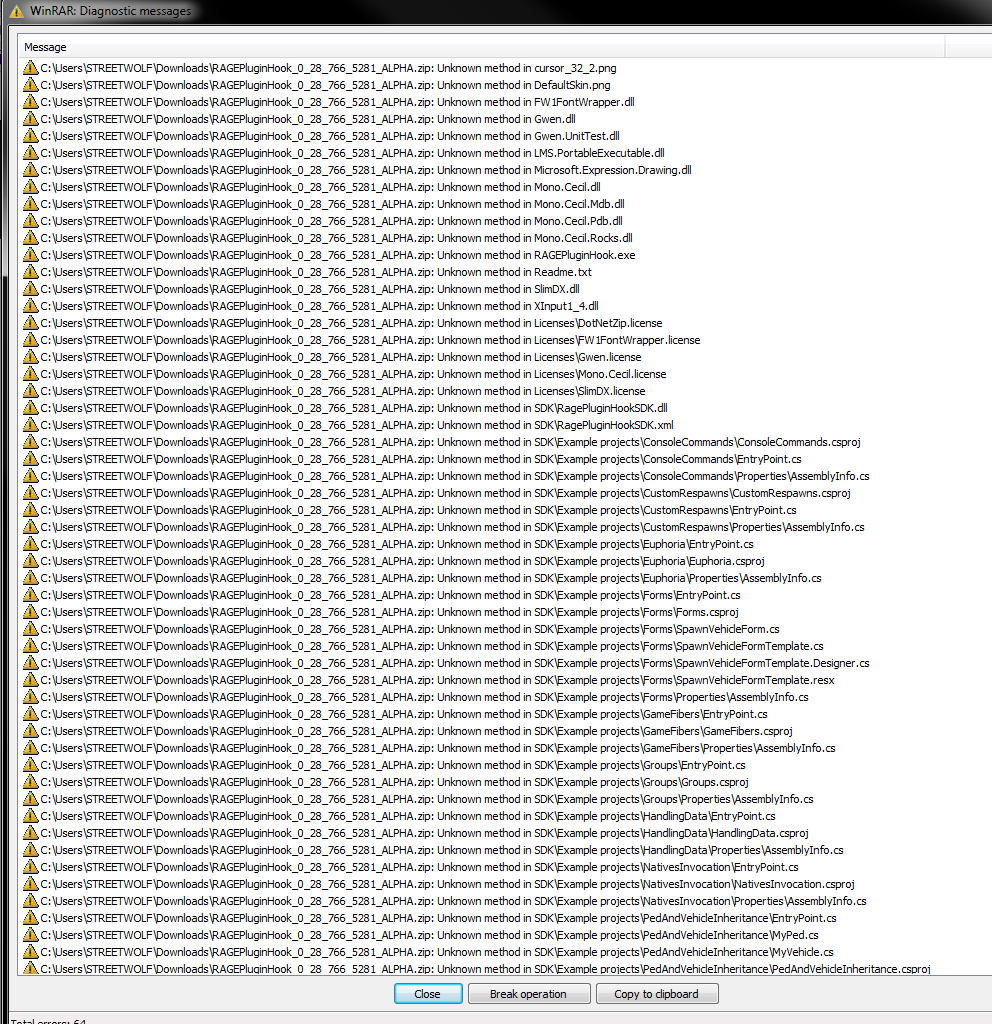Select message for SpawnVehicleFormTemplate.Designer.cs
Image resolution: width=992 pixels, height=1024 pixels.
coord(455,663)
